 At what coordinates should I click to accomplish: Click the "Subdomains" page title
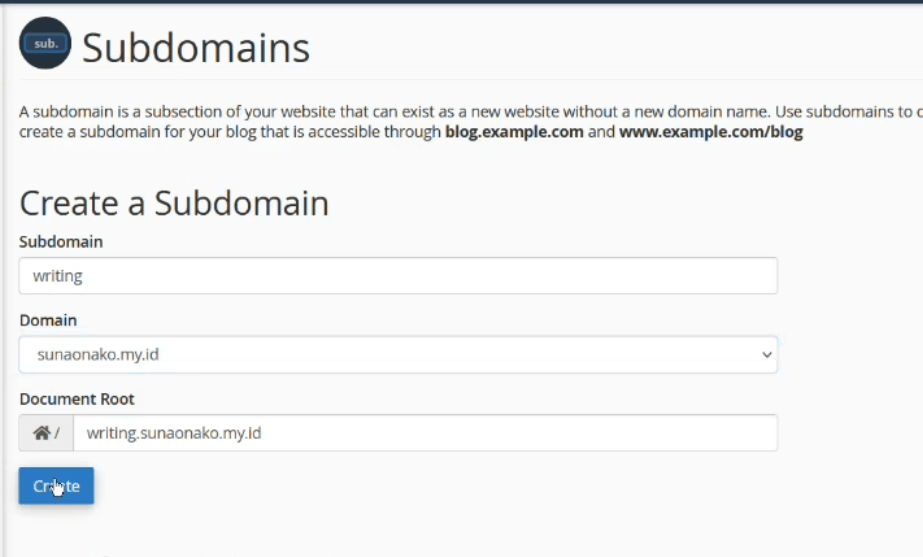[196, 47]
